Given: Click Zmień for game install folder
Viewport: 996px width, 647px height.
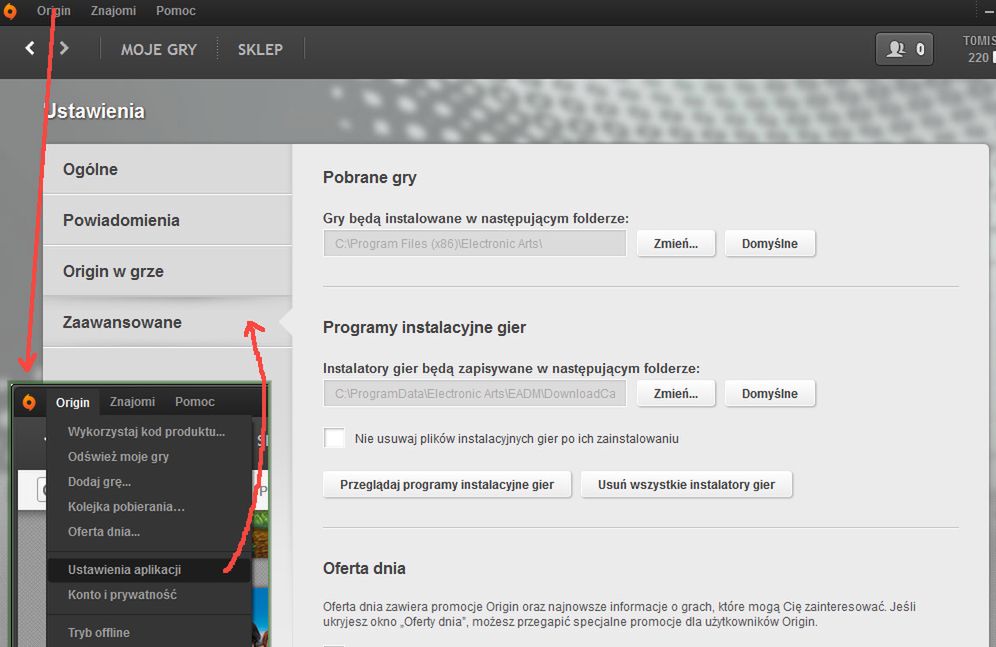Looking at the screenshot, I should tap(676, 243).
